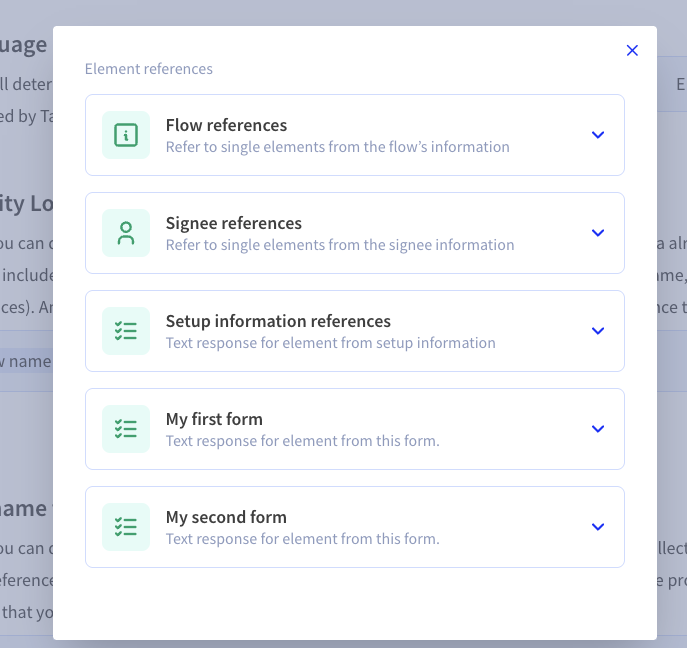
Task: Click My second form's 'Text response' description
Action: (x=302, y=539)
